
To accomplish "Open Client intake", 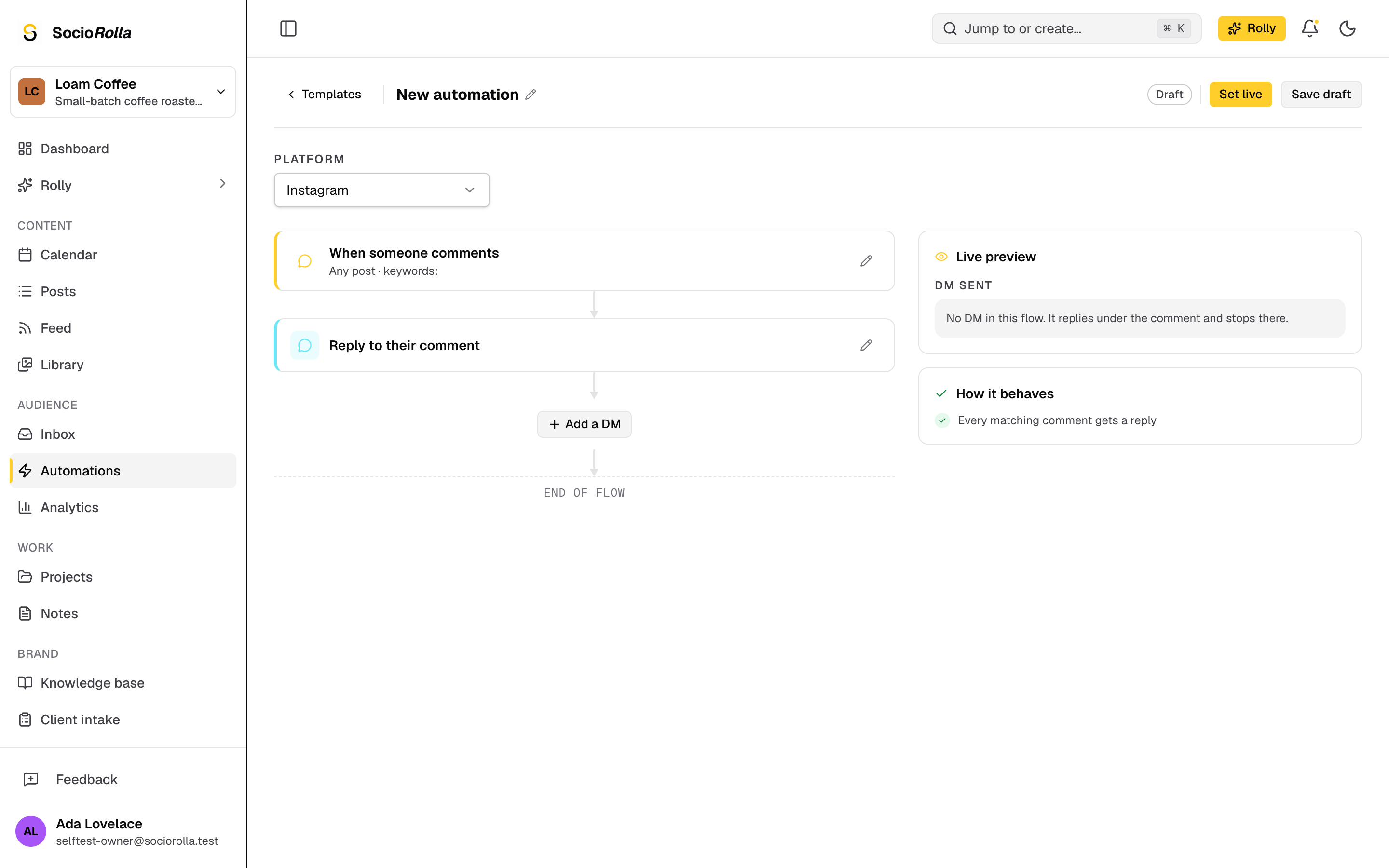I will coord(123,720).
